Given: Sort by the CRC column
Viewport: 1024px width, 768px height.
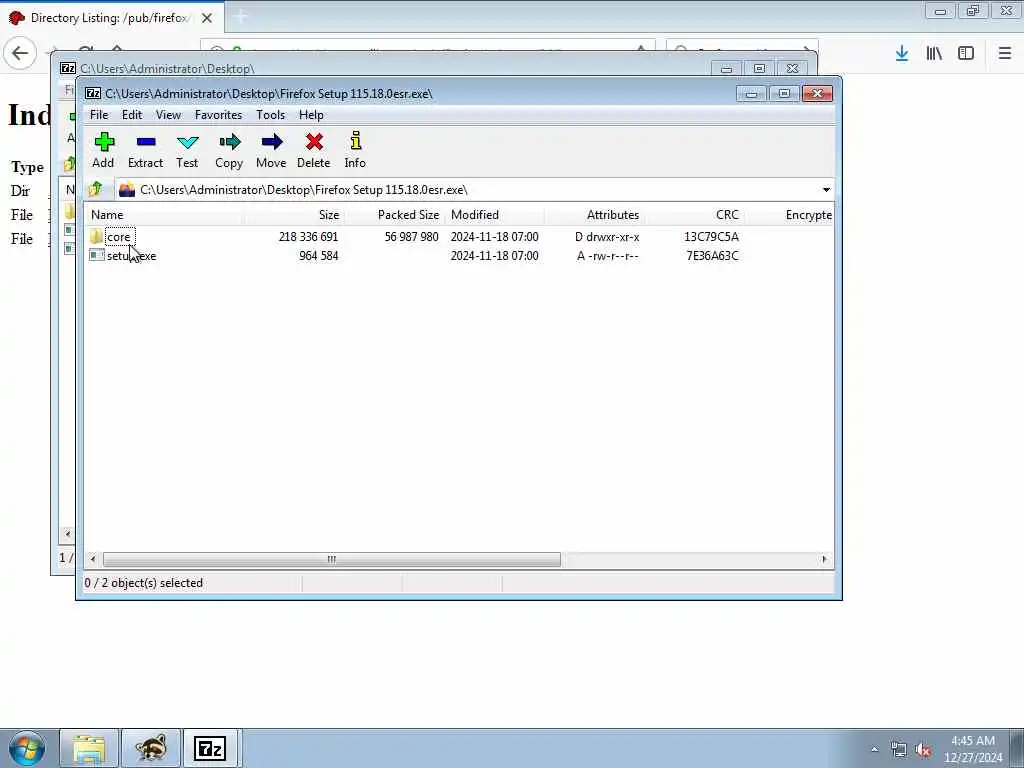Looking at the screenshot, I should (694, 215).
